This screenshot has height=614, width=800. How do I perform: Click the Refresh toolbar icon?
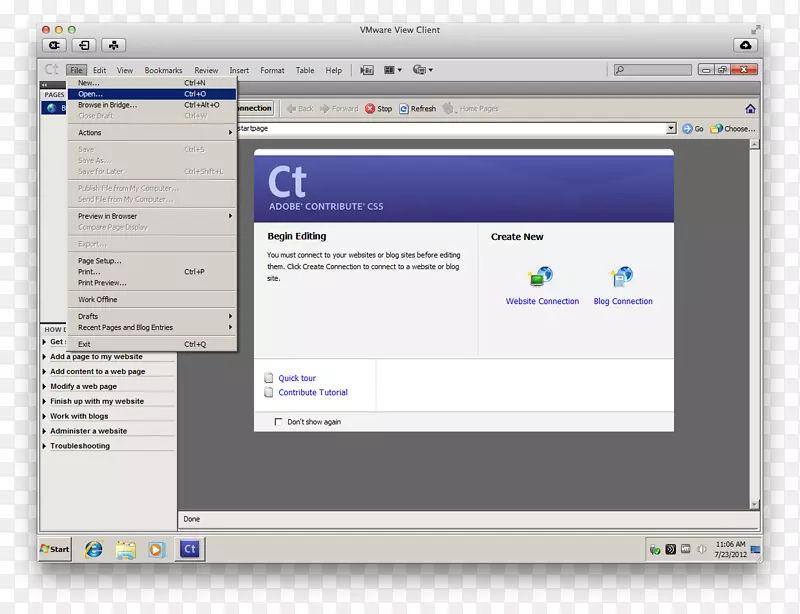point(405,109)
